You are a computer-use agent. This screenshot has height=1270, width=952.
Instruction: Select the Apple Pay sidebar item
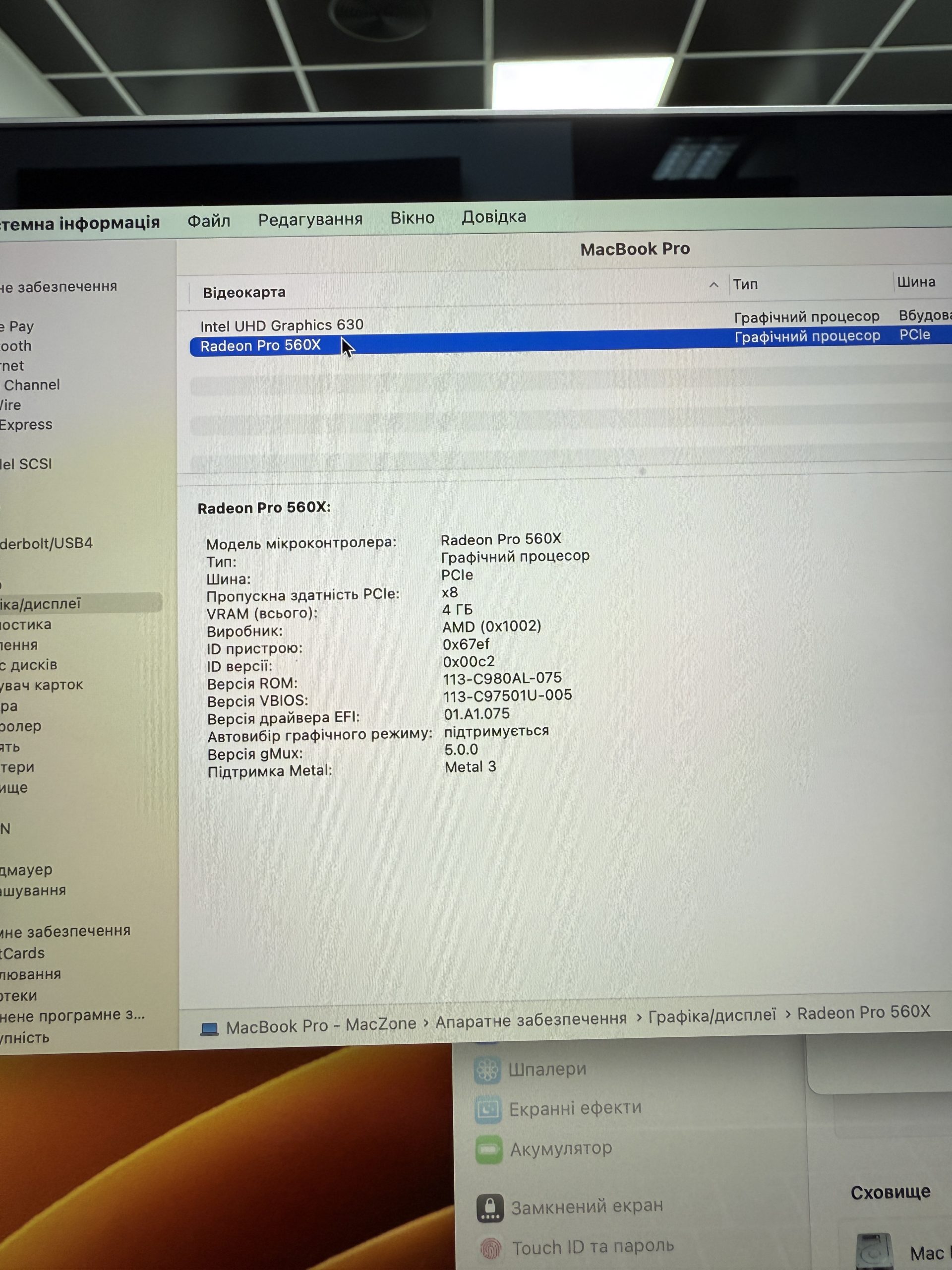click(x=17, y=327)
